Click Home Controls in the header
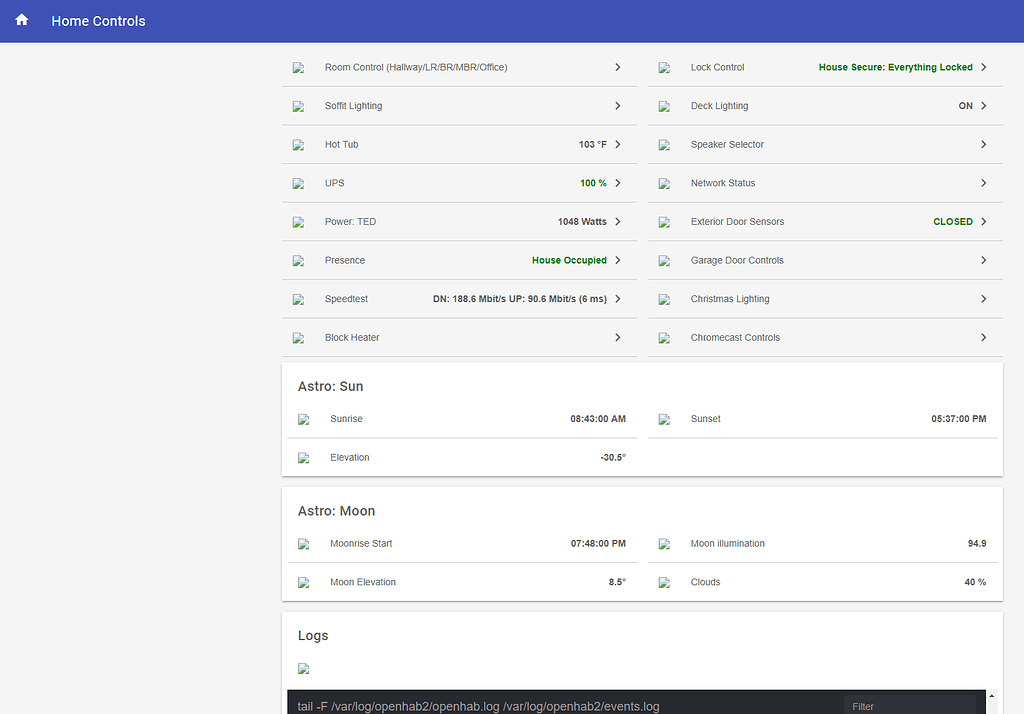The image size is (1024, 714). tap(97, 20)
